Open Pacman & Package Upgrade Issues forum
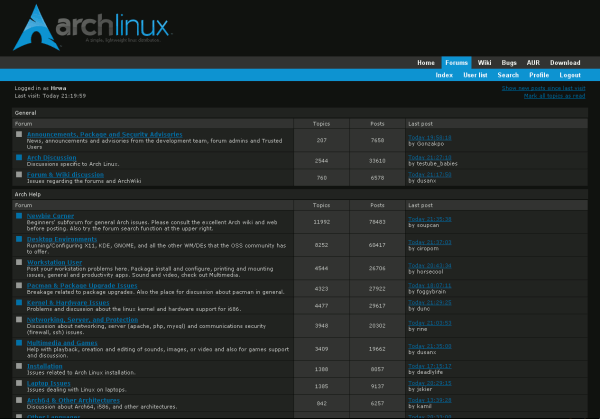The image size is (600, 419). pos(82,285)
